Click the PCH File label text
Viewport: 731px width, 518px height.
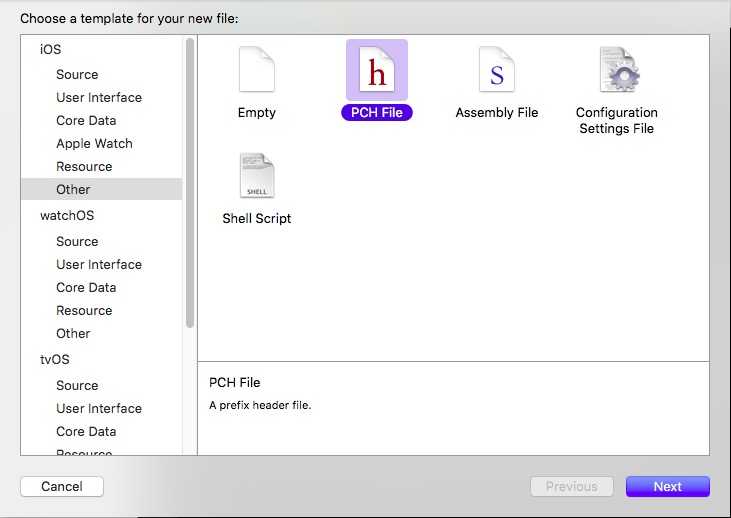377,113
